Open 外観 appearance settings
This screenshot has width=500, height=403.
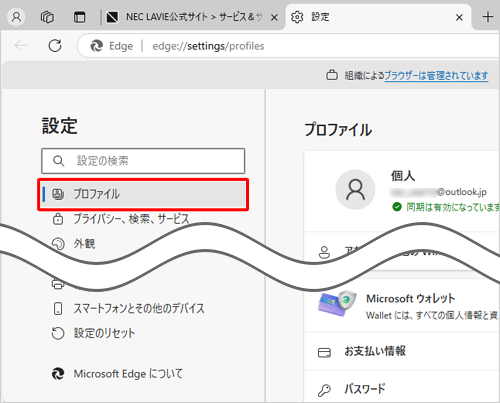(x=84, y=244)
